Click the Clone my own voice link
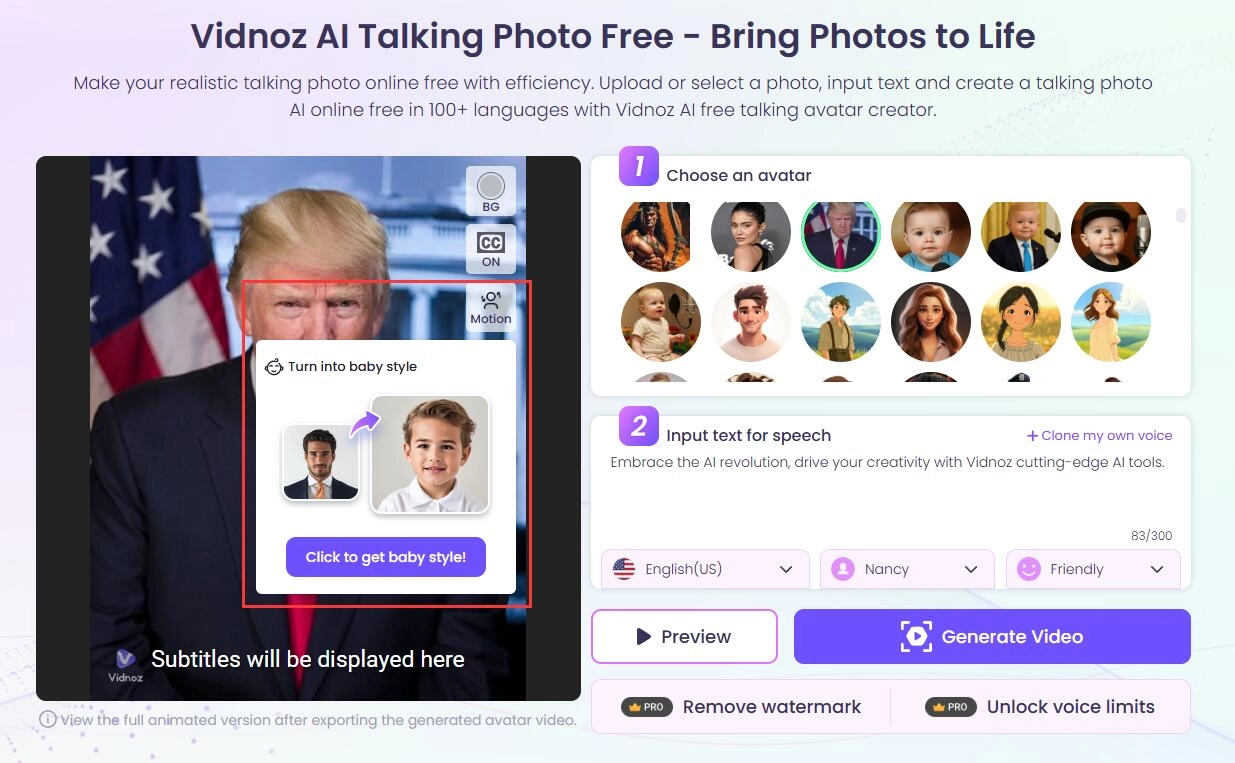This screenshot has height=763, width=1235. (1099, 435)
